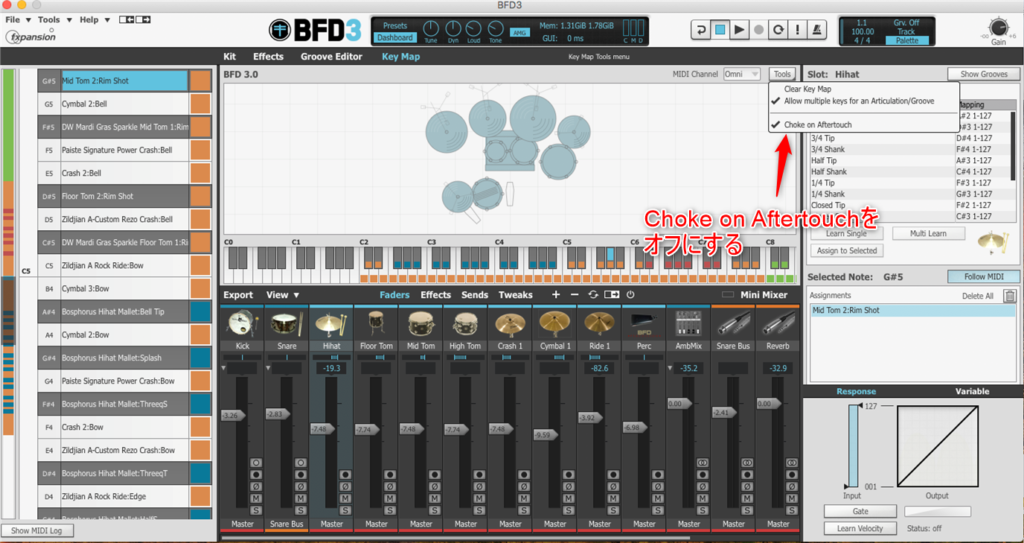Click the Show Grooves button
Image resolution: width=1024 pixels, height=543 pixels.
[x=983, y=75]
